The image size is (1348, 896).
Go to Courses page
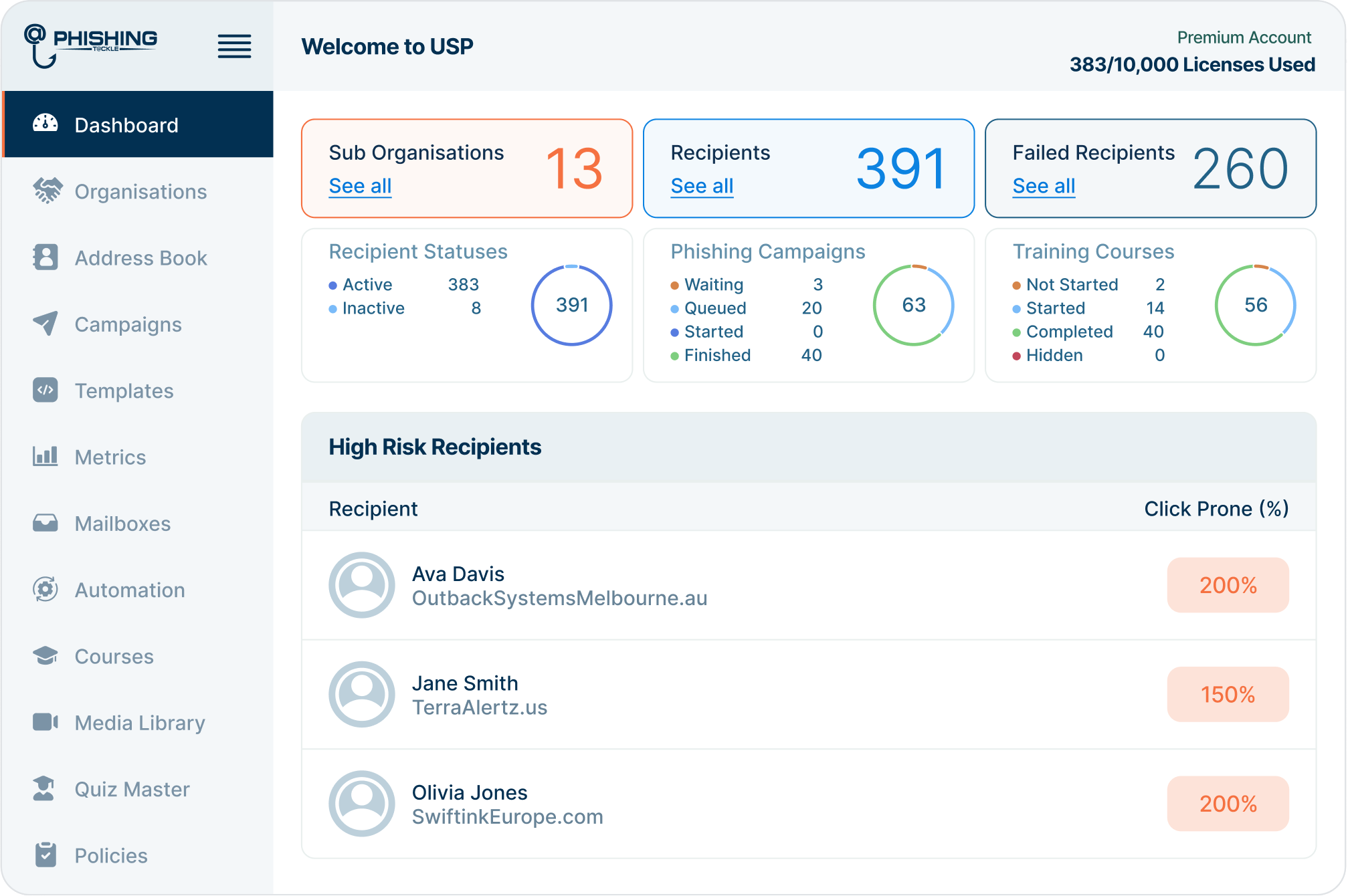[138, 656]
